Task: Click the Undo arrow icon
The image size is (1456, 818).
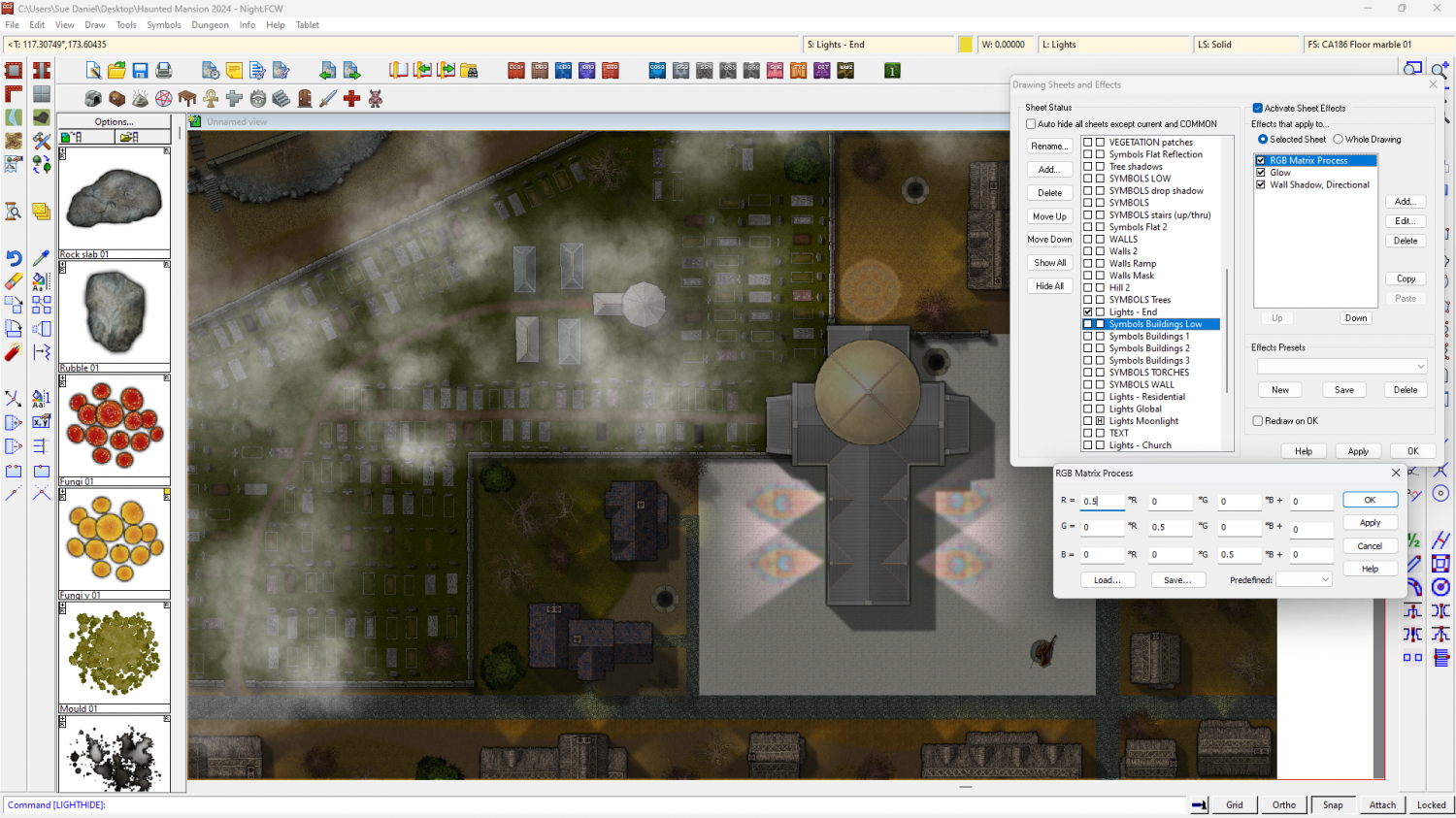Action: (14, 258)
